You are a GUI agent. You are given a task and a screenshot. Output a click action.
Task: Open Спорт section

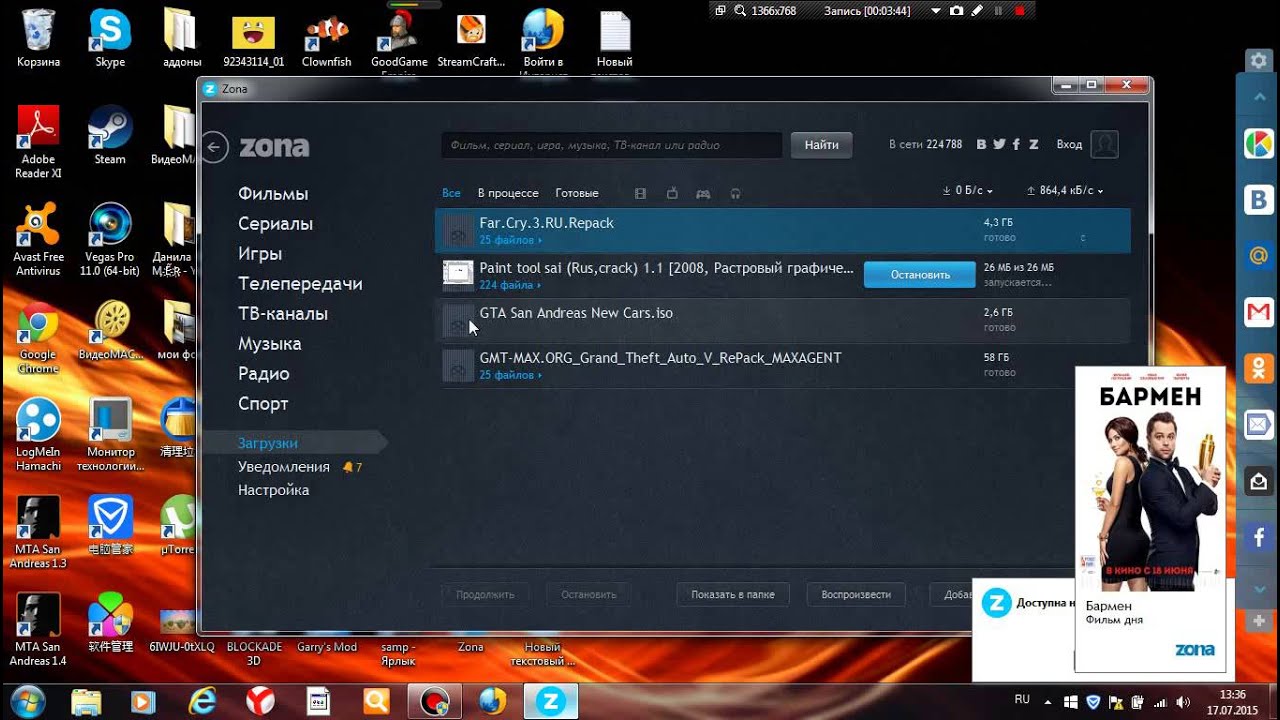pos(263,404)
